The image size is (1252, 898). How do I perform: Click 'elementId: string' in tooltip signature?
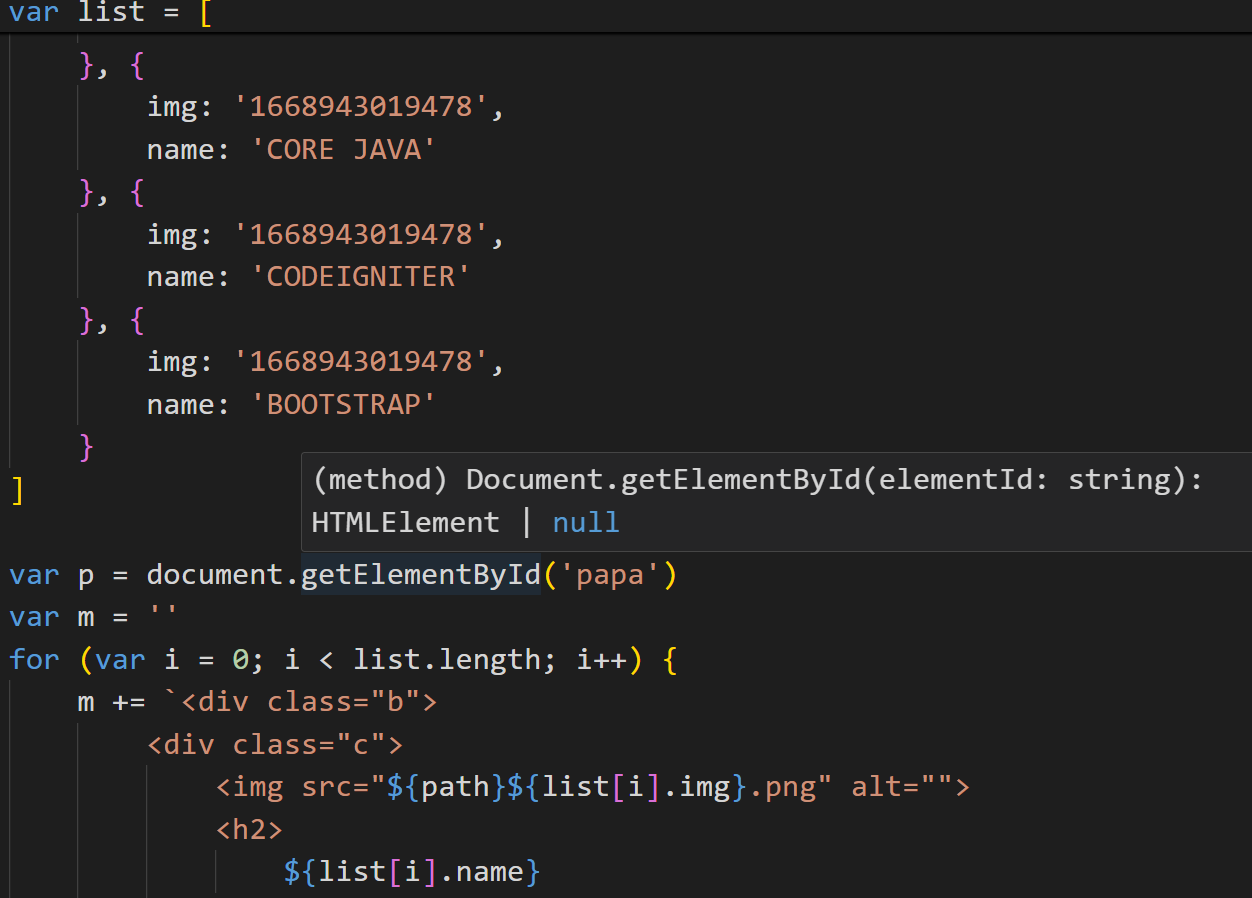(1018, 480)
